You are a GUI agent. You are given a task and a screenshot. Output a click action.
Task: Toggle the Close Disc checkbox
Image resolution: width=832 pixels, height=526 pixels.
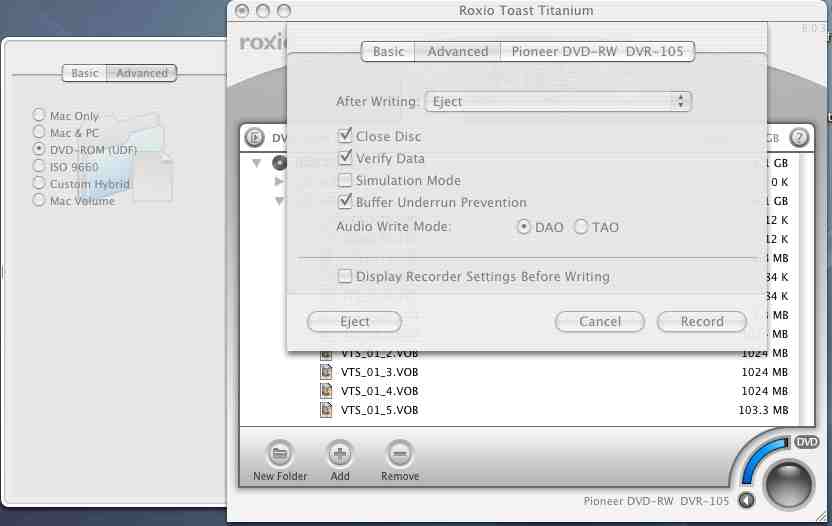tap(345, 136)
